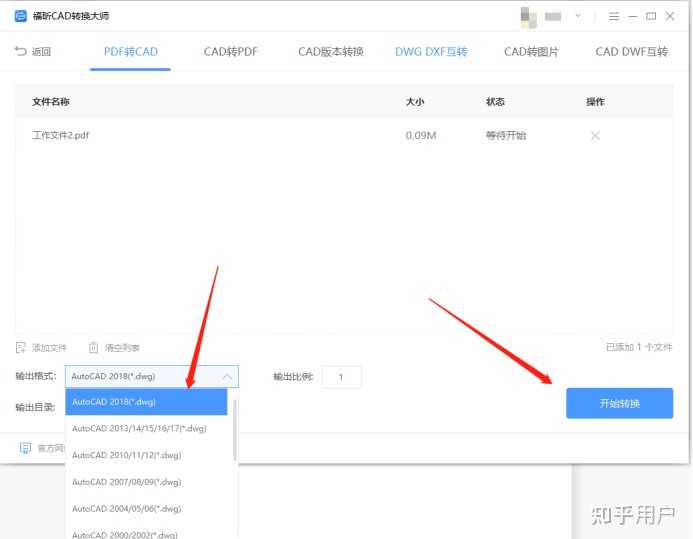This screenshot has width=693, height=539.
Task: Click the 输出比例 input field
Action: [x=341, y=377]
